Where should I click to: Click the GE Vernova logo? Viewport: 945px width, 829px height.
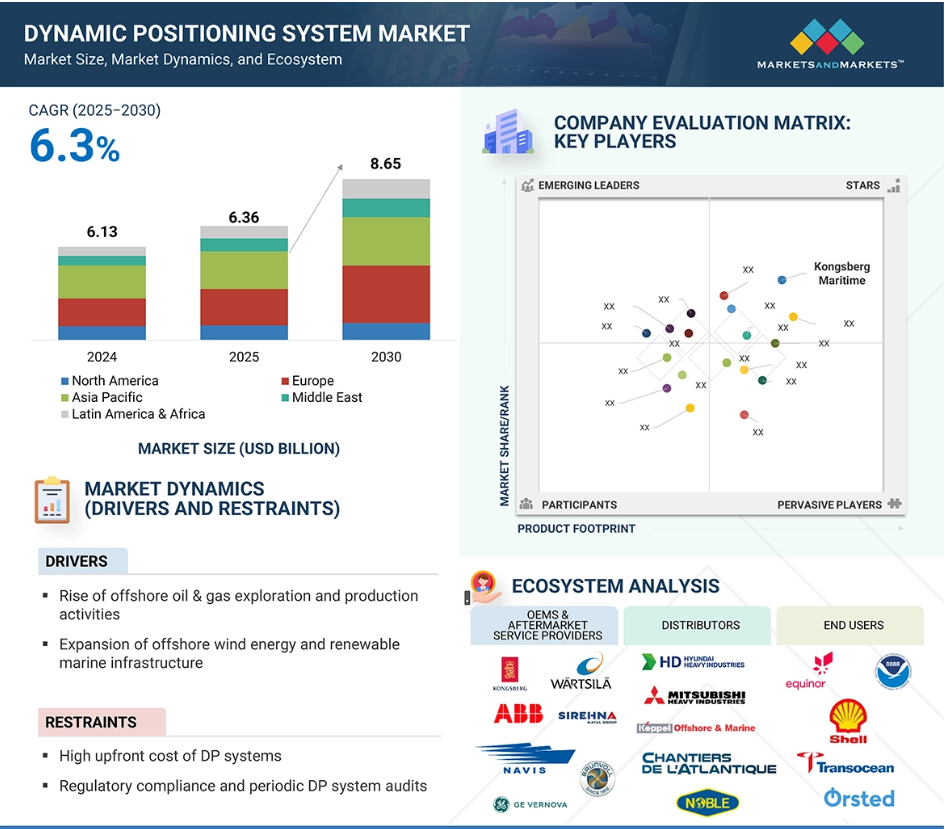click(x=530, y=804)
